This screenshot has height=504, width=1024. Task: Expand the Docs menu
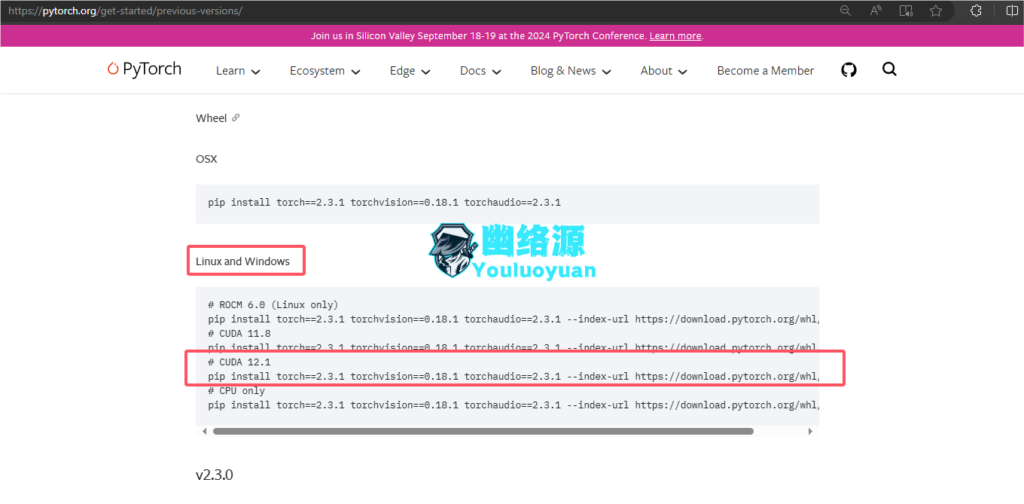click(x=480, y=71)
